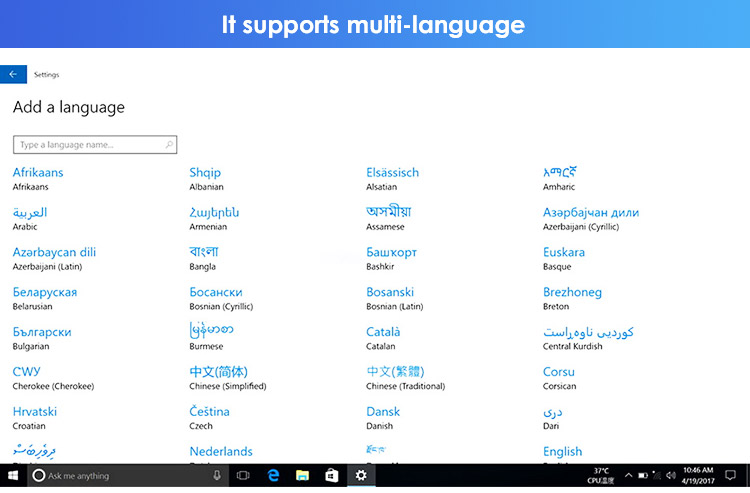
Task: Click the Settings gear in the taskbar
Action: coord(361,475)
